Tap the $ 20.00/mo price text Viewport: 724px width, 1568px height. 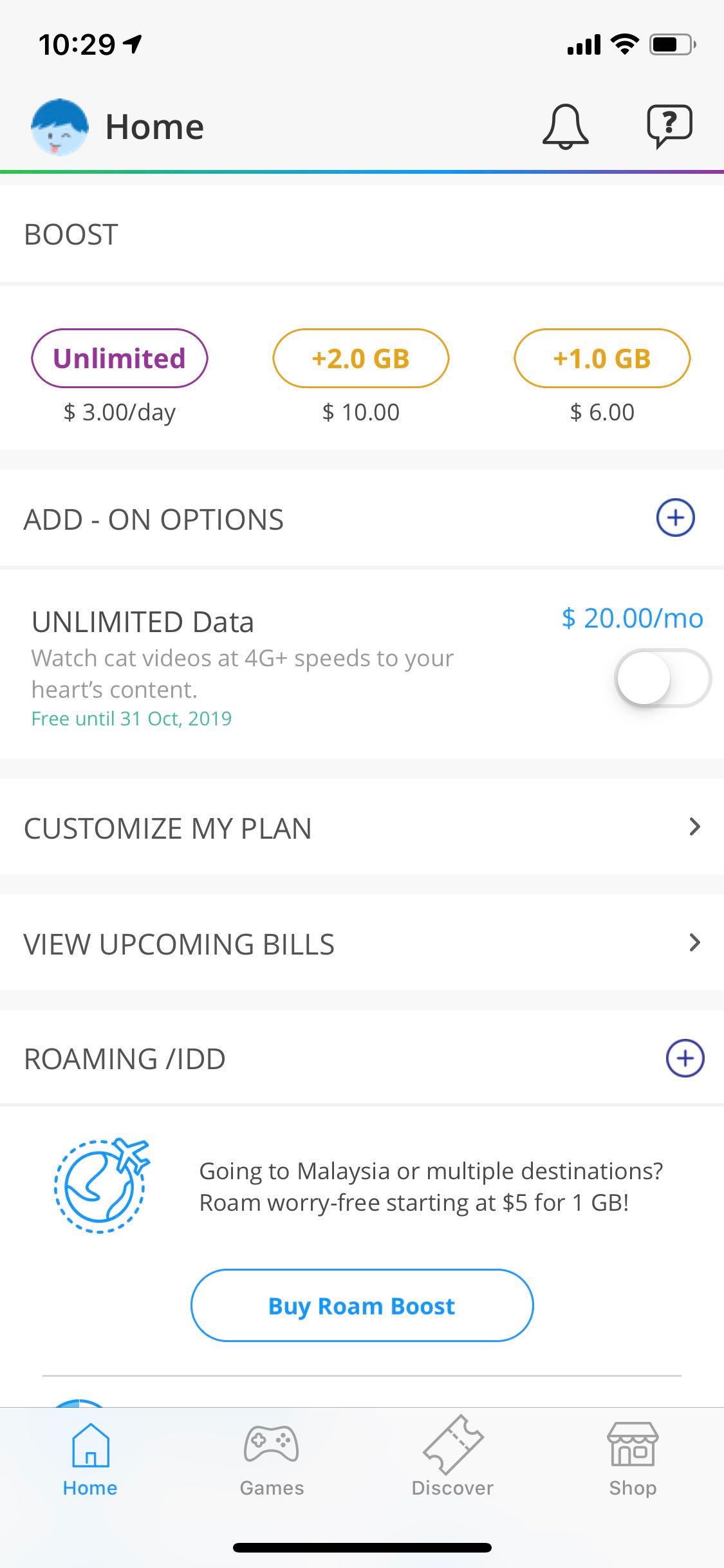[x=632, y=618]
